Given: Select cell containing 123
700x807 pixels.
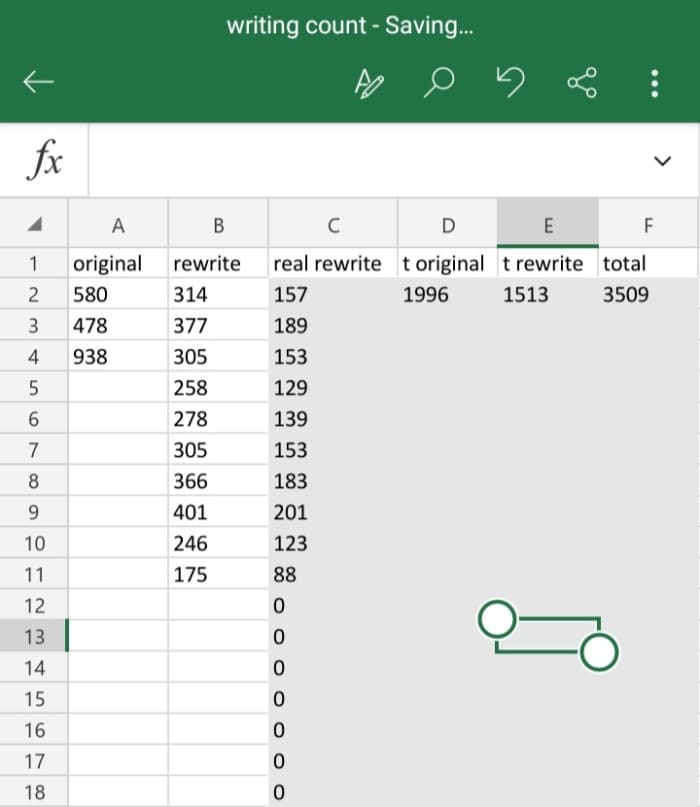Looking at the screenshot, I should [333, 543].
